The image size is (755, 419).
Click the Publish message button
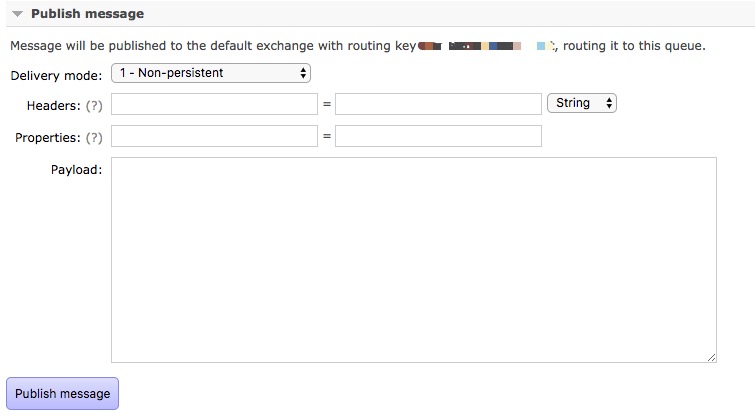click(62, 393)
